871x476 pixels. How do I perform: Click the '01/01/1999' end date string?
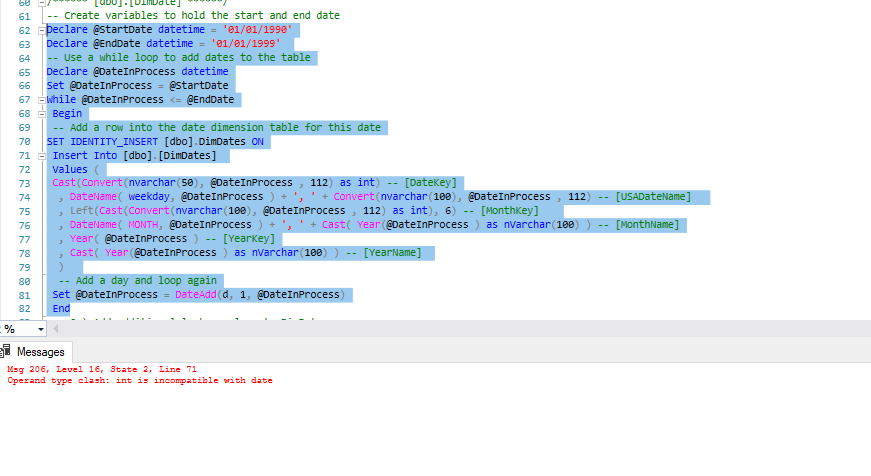point(246,43)
